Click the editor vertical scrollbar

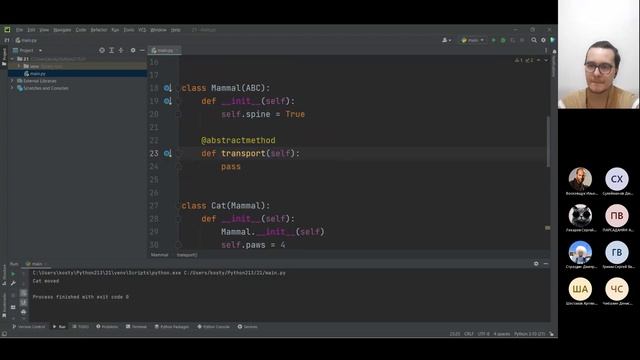(x=548, y=141)
